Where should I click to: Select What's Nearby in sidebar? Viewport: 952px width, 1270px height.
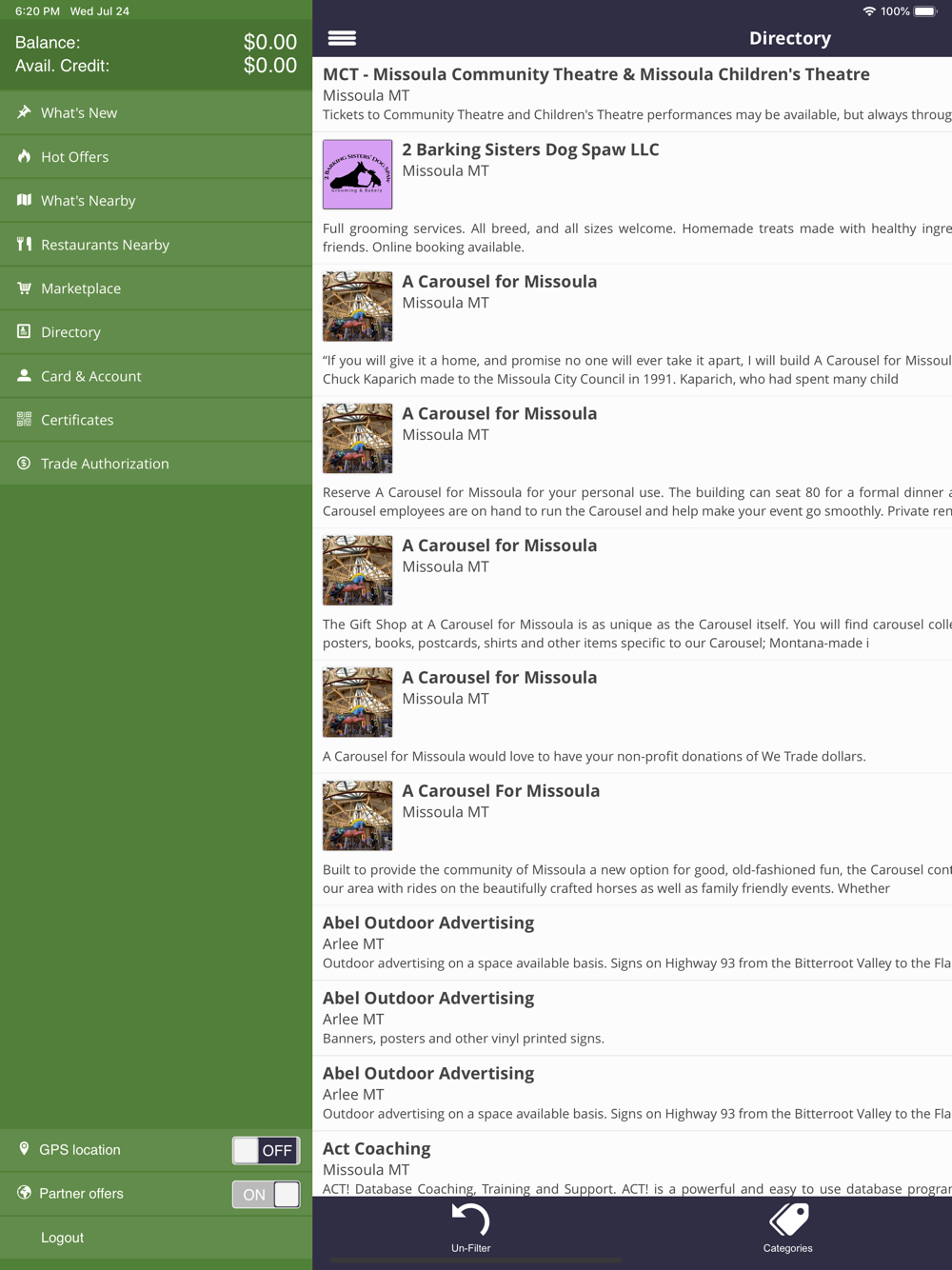coord(156,201)
